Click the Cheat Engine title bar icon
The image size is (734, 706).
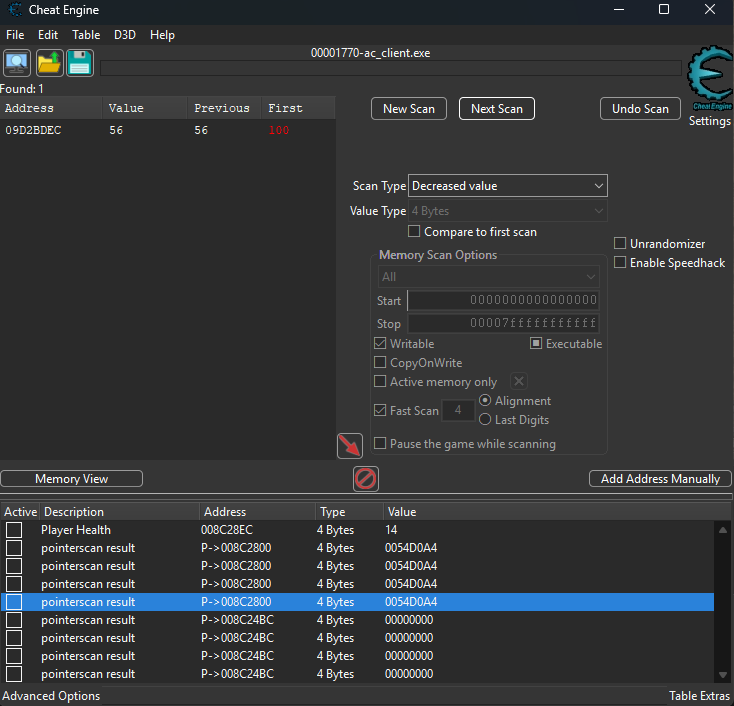point(13,10)
